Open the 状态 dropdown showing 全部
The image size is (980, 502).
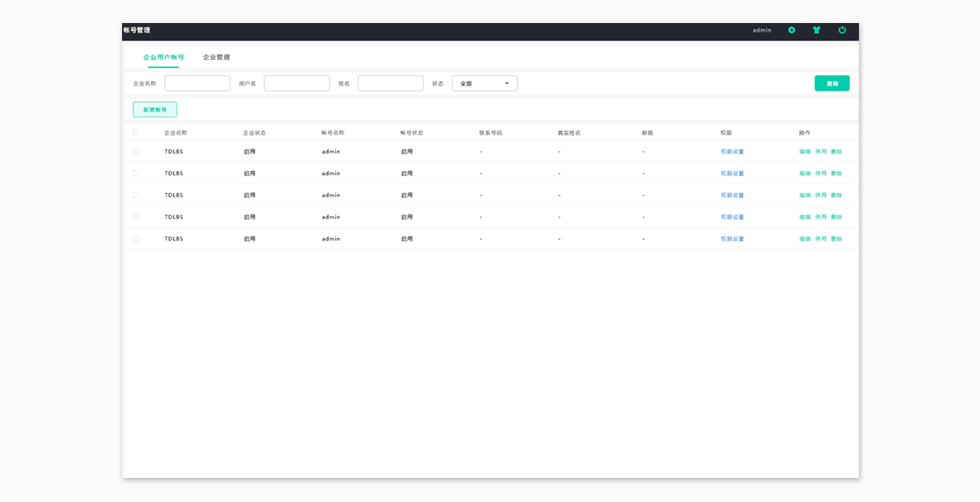[x=485, y=84]
